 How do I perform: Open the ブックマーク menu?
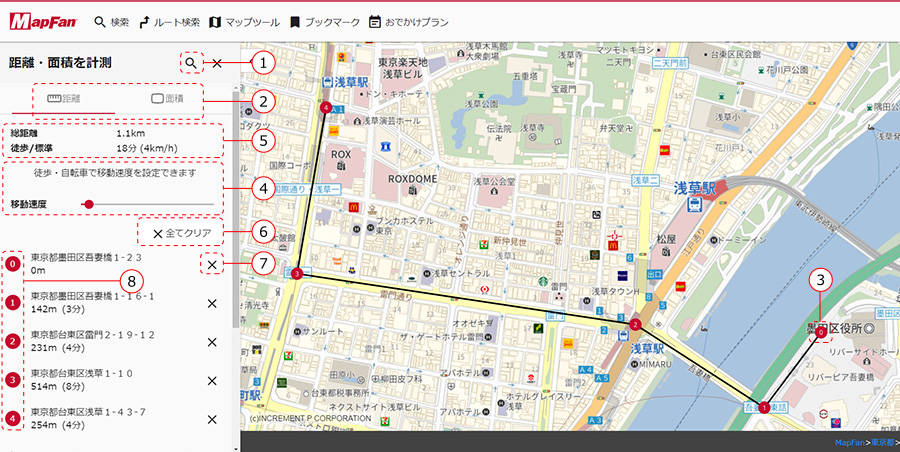click(x=324, y=22)
